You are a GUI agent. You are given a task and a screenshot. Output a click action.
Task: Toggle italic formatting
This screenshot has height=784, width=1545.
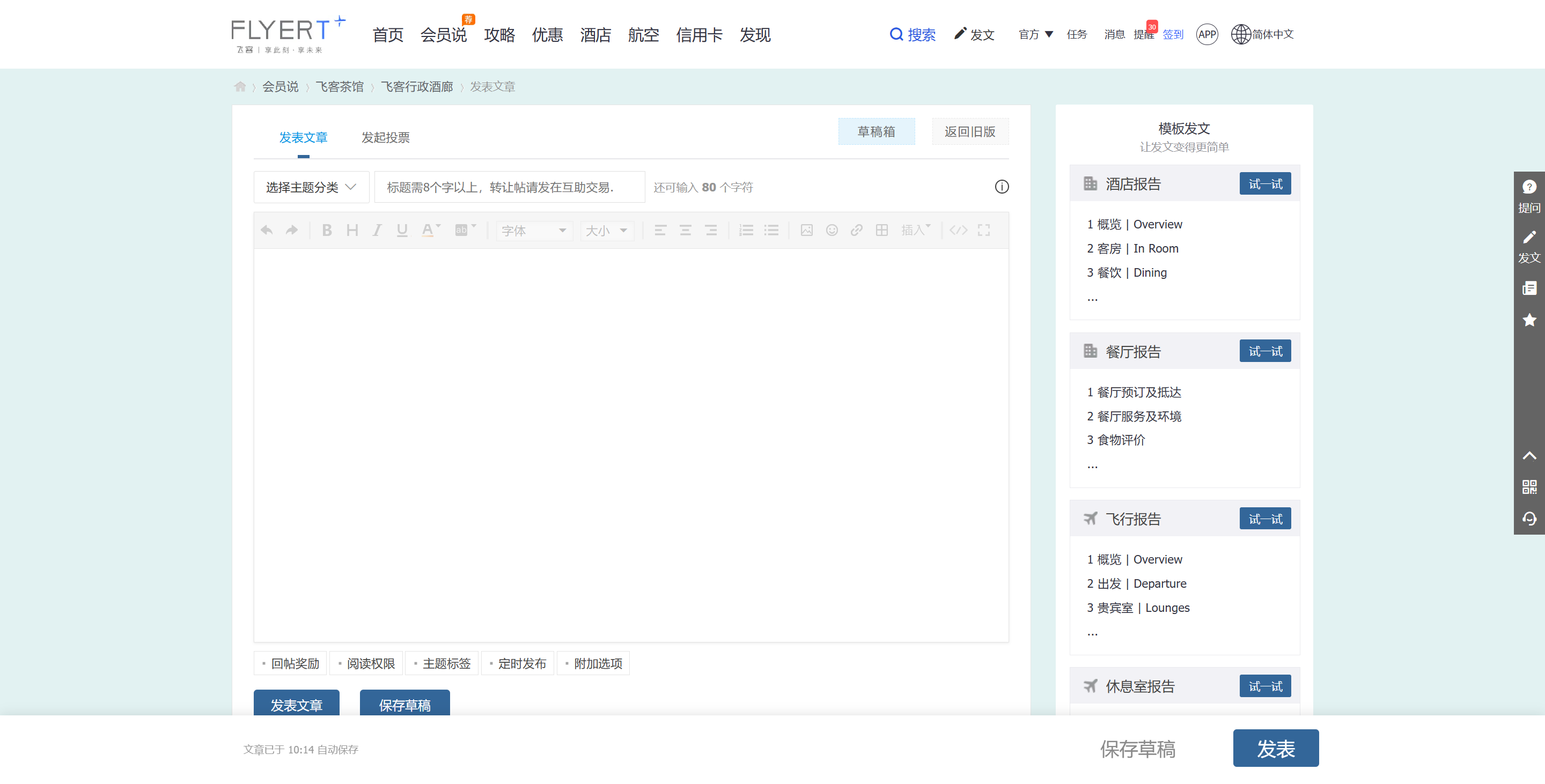click(x=377, y=230)
